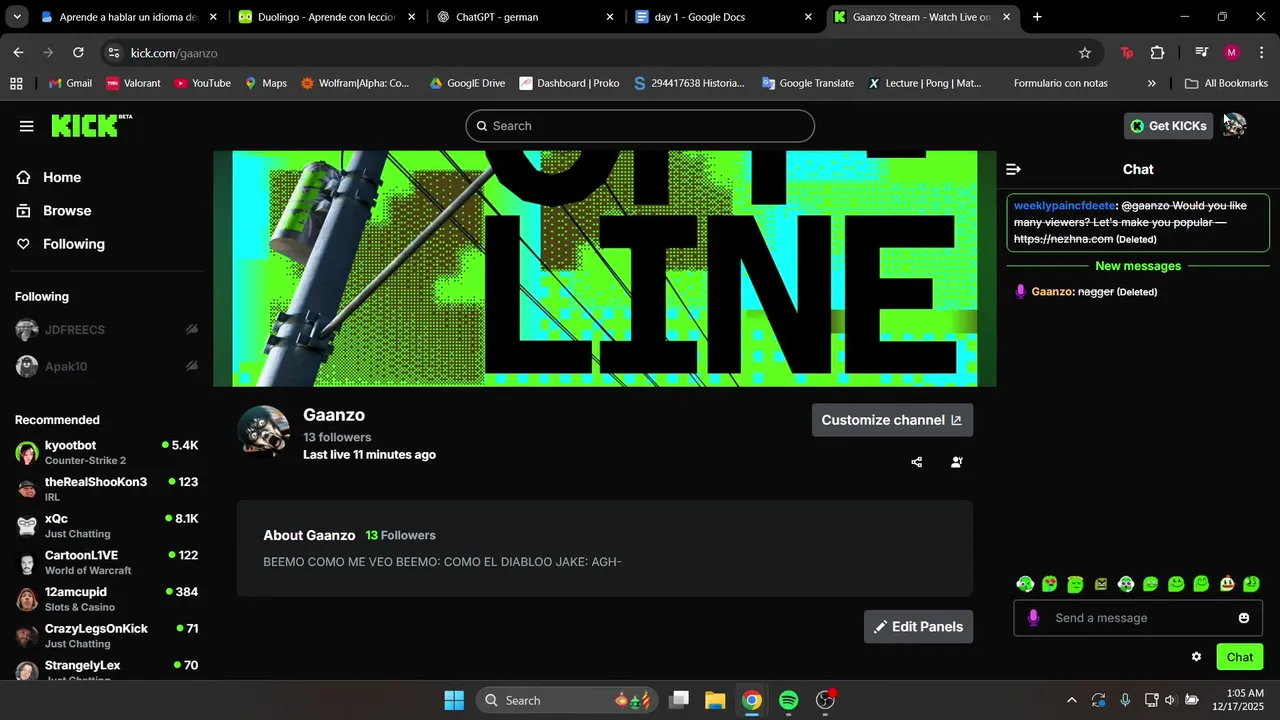1280x720 pixels.
Task: Click the Chrome address bar
Action: pos(600,53)
